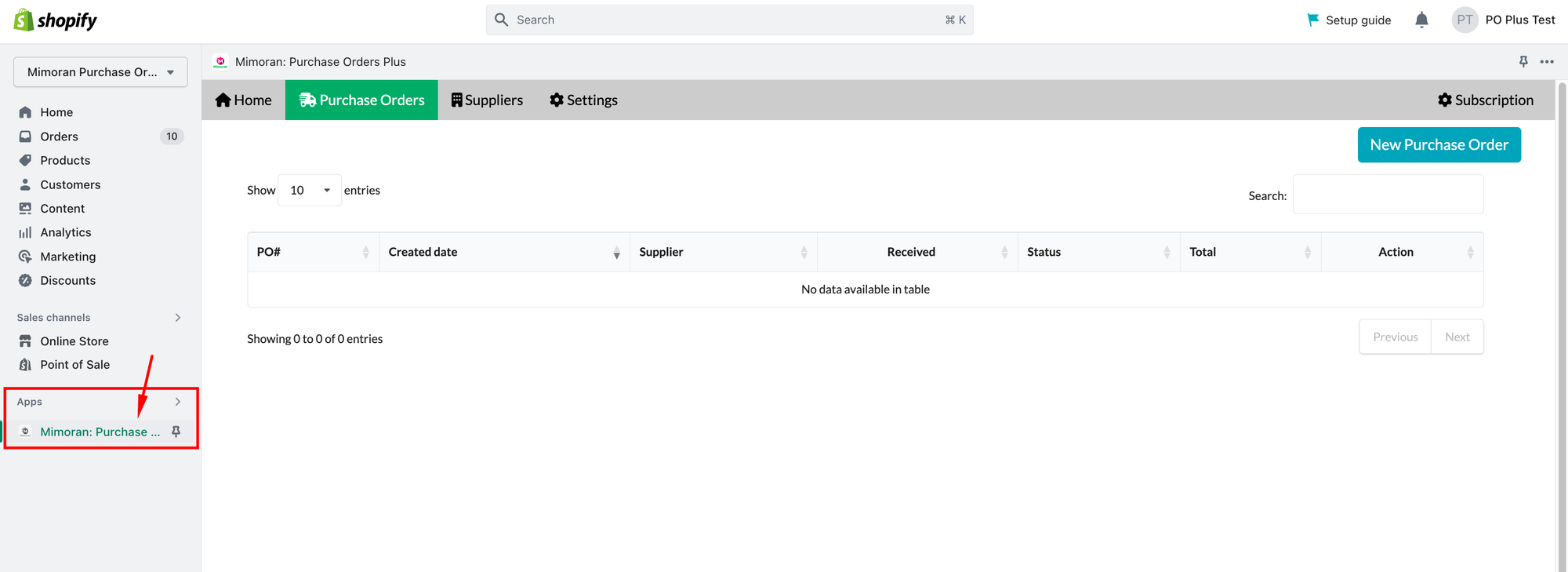Screen dimensions: 1568x572
Task: Click the Previous pagination button
Action: click(1396, 337)
